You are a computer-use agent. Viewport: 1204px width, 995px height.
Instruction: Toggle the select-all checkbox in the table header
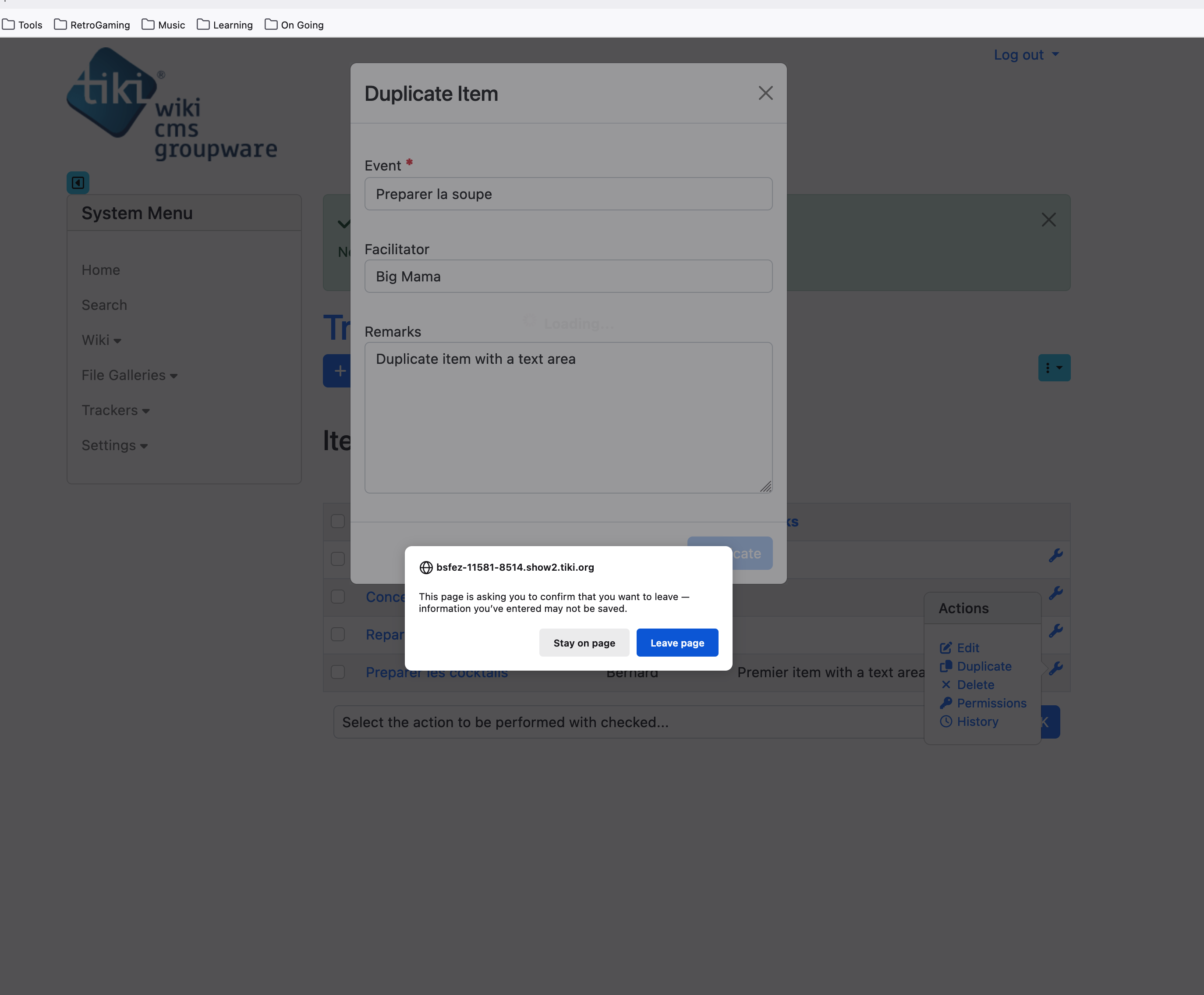(338, 521)
